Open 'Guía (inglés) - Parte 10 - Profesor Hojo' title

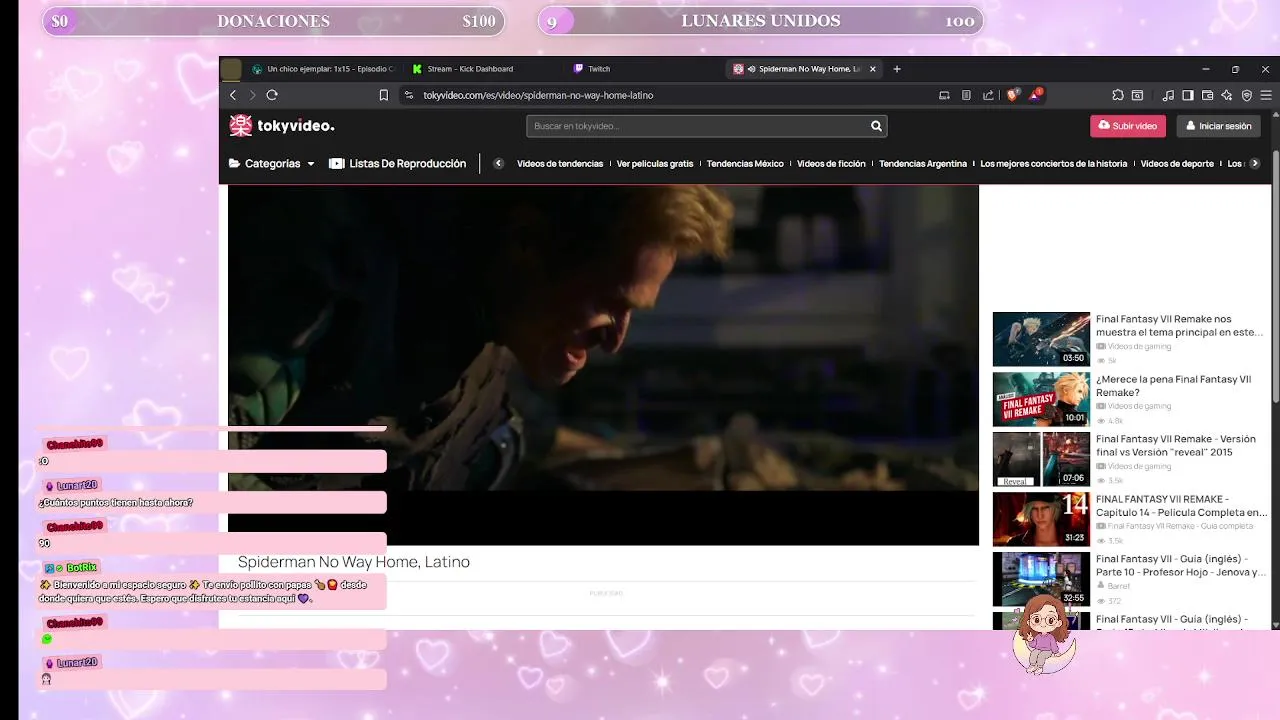(x=1180, y=566)
